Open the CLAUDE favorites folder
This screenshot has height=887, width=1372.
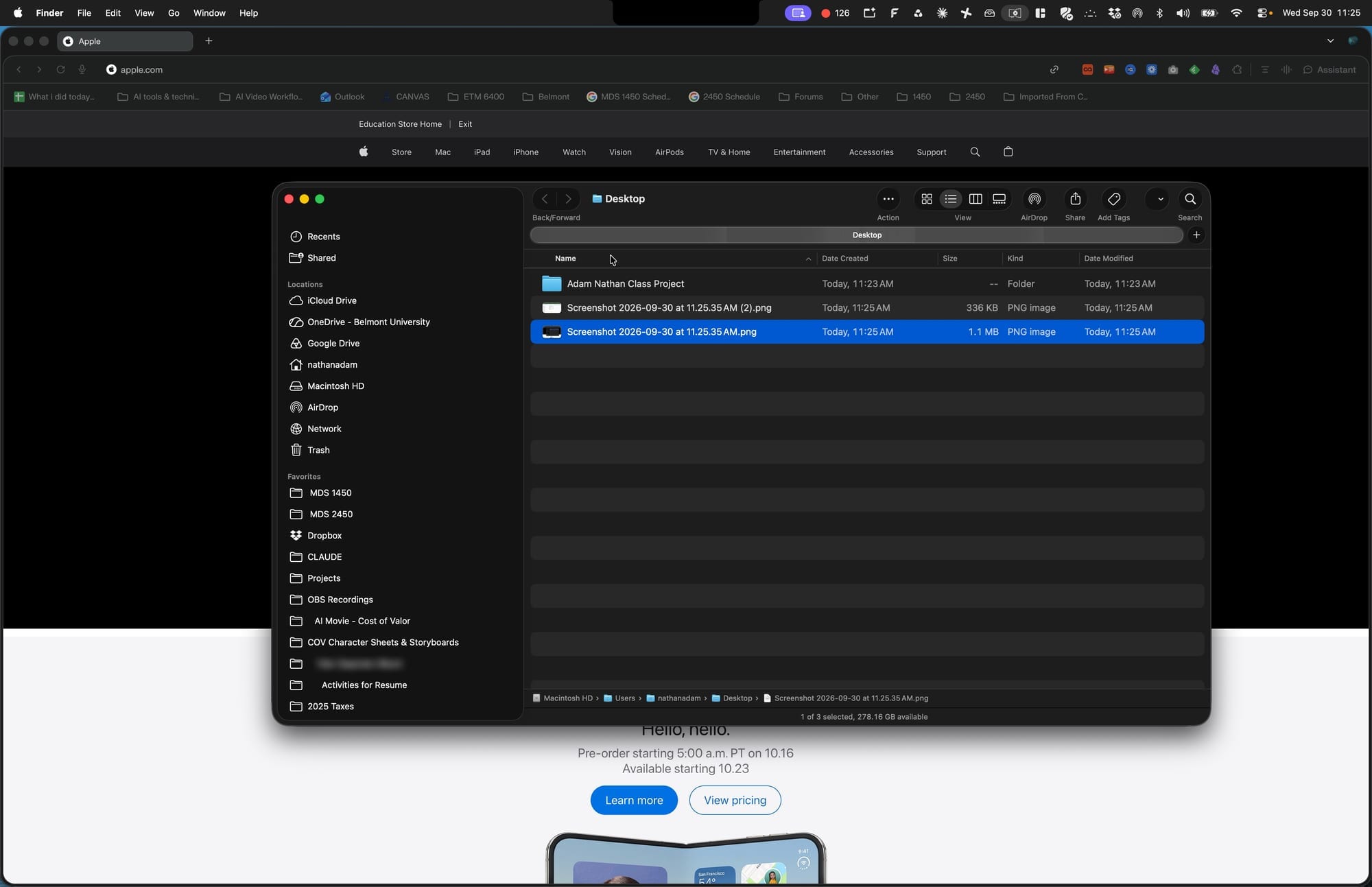pyautogui.click(x=324, y=557)
